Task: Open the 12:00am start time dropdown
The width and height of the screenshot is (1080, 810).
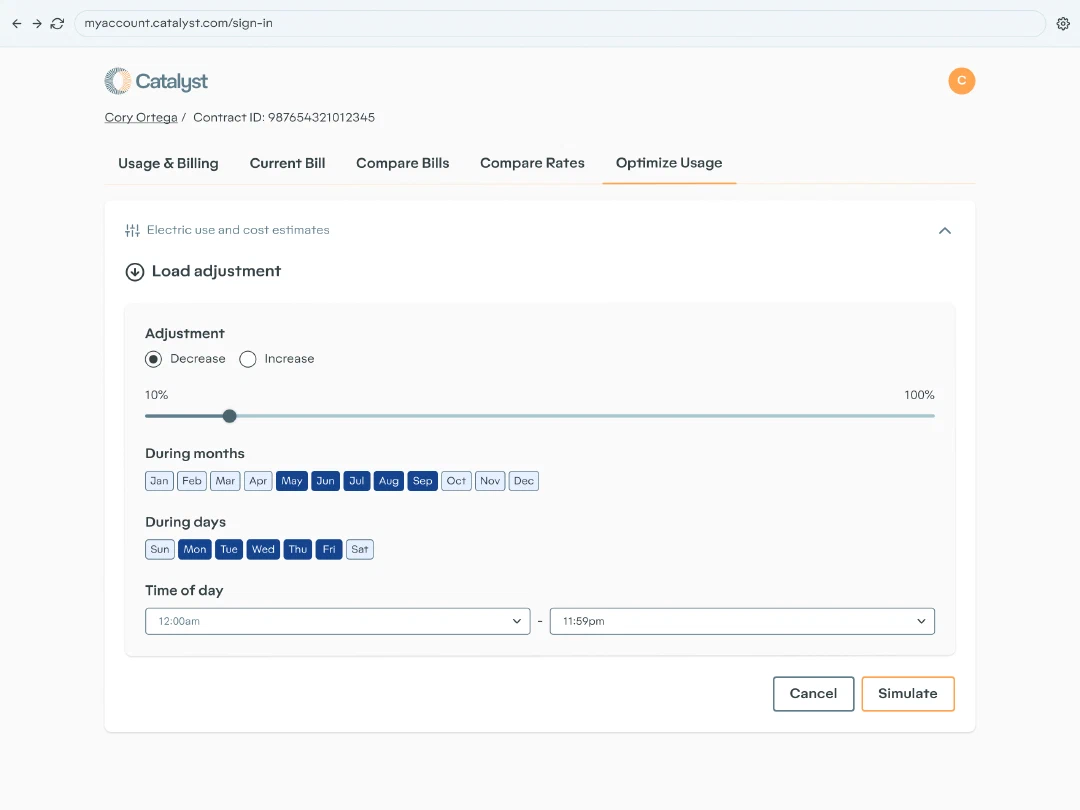Action: (338, 621)
